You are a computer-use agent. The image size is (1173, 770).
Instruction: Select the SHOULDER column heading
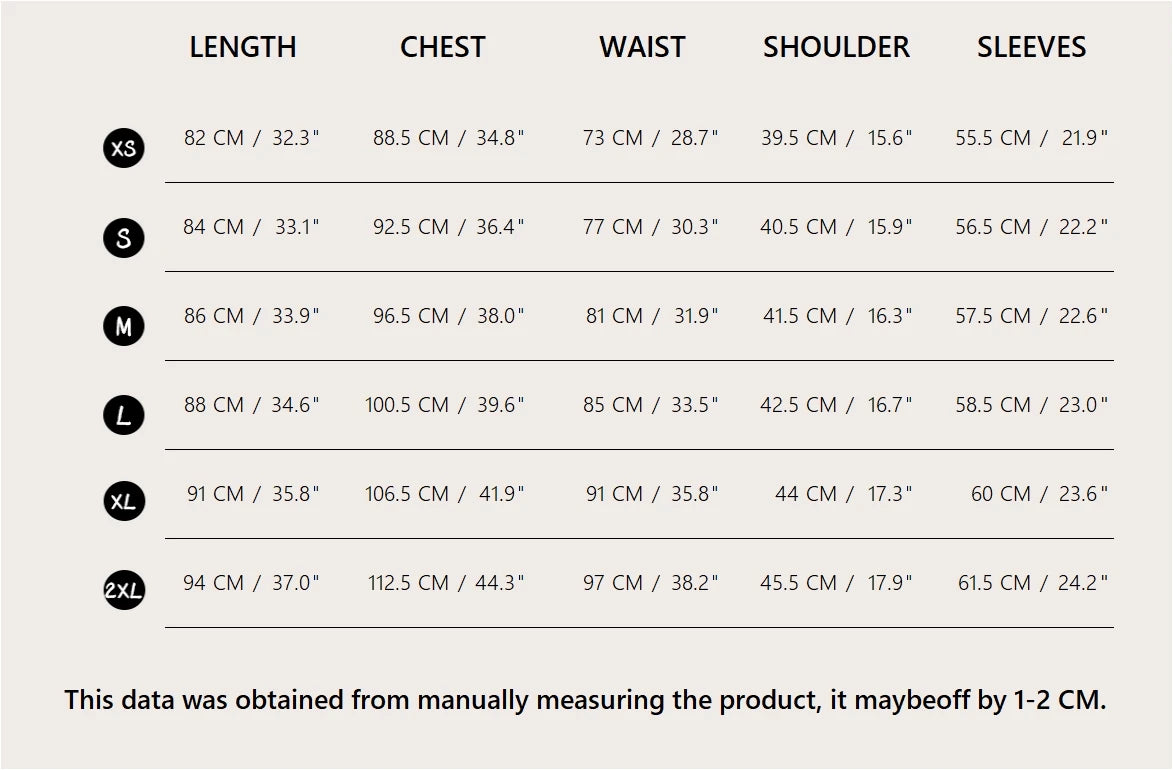coord(836,47)
